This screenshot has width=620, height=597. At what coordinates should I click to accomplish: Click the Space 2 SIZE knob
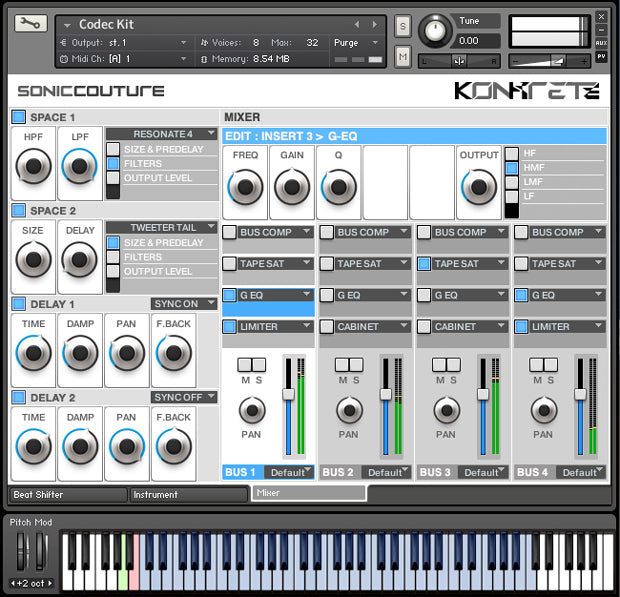(x=33, y=260)
